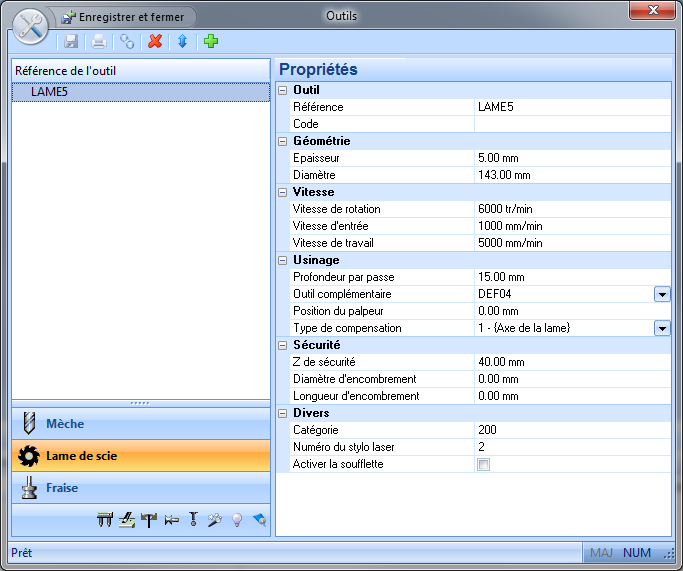
Task: Click the printer icon in toolbar
Action: pyautogui.click(x=99, y=41)
